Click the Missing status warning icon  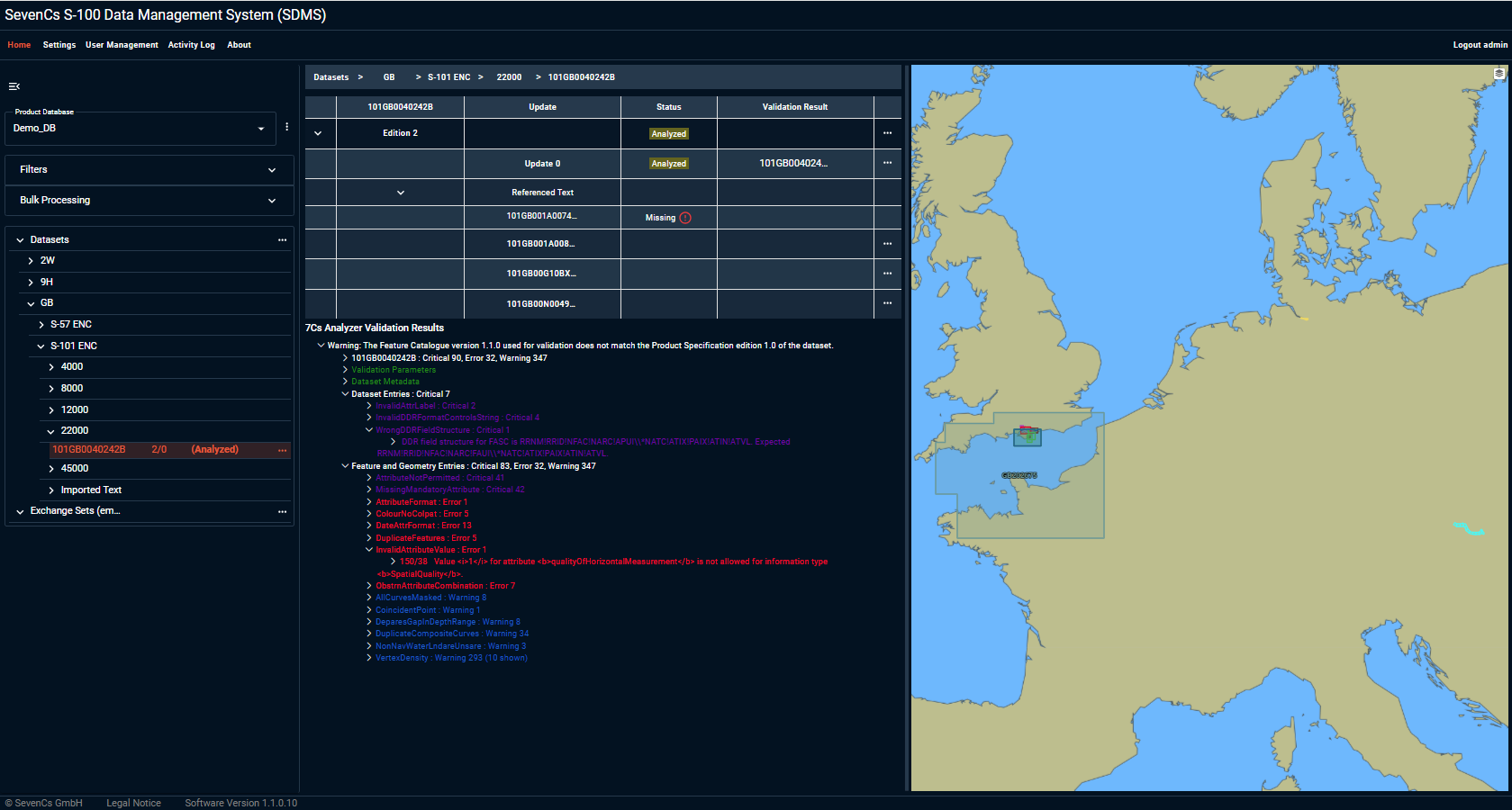tap(685, 218)
